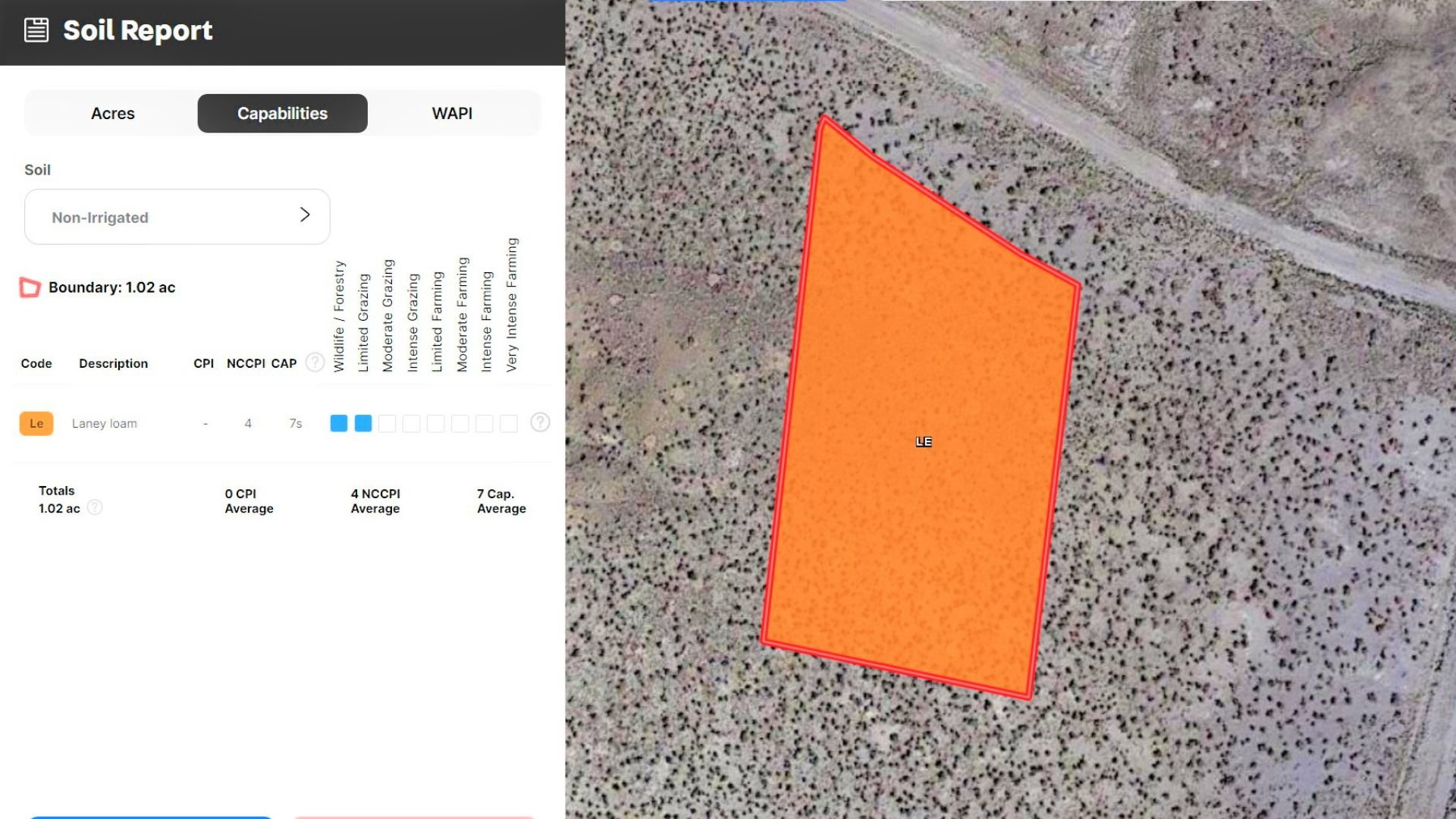Click the Boundary: 1.02 ac label

click(111, 287)
